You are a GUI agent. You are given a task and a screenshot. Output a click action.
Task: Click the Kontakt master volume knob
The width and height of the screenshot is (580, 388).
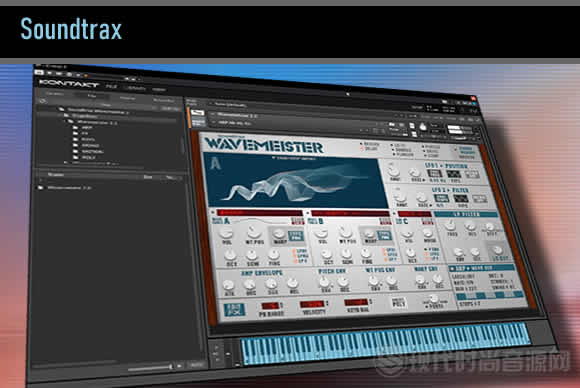click(422, 127)
